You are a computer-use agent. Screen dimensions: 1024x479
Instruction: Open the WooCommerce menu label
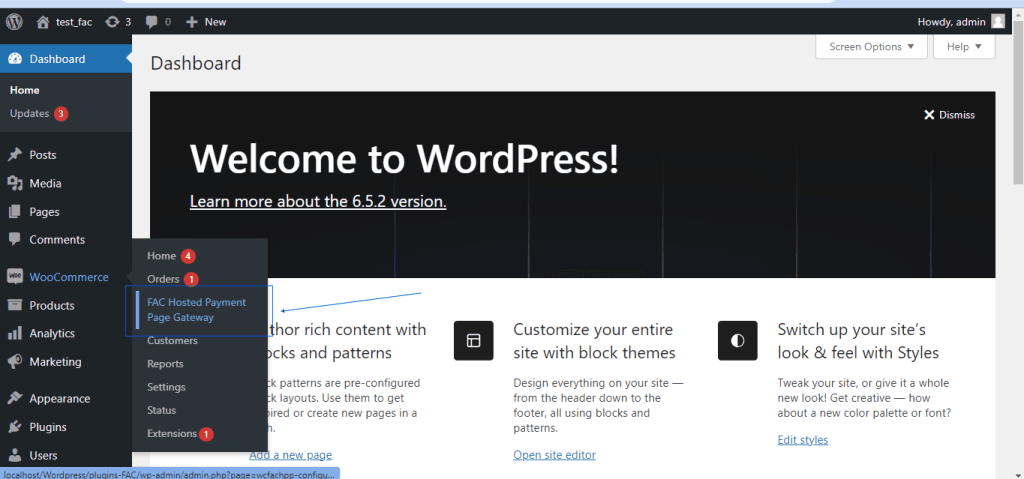coord(69,277)
